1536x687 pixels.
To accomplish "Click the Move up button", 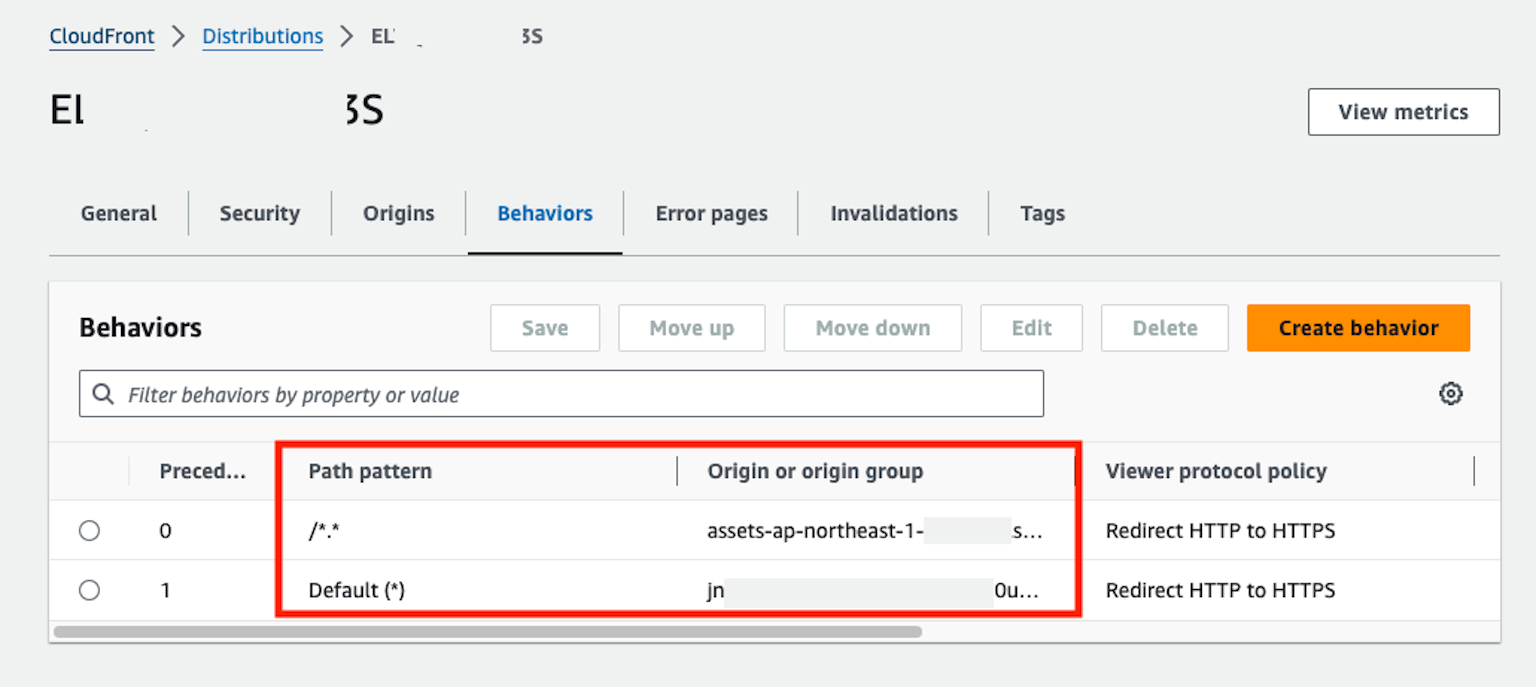I will pyautogui.click(x=691, y=327).
